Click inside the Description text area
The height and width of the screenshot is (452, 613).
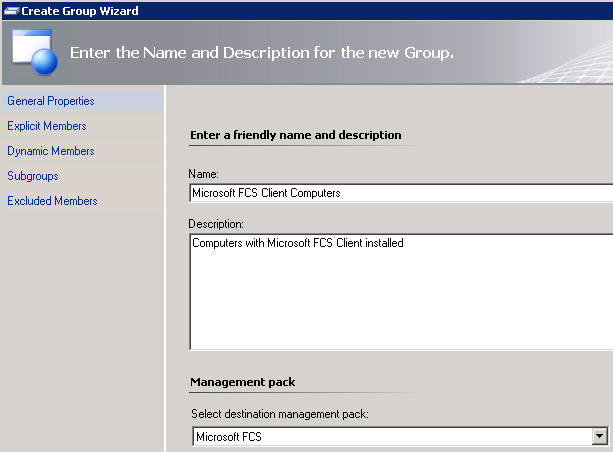point(401,292)
